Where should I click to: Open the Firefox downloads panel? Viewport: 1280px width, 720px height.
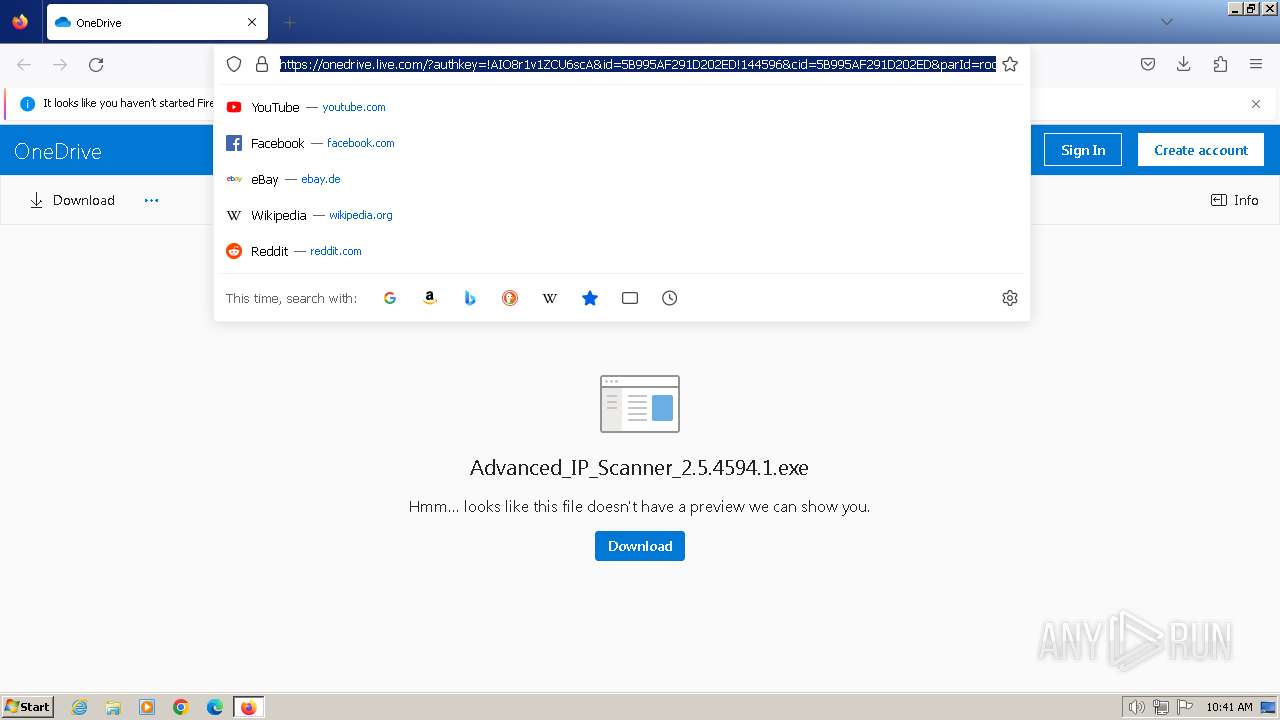point(1184,65)
